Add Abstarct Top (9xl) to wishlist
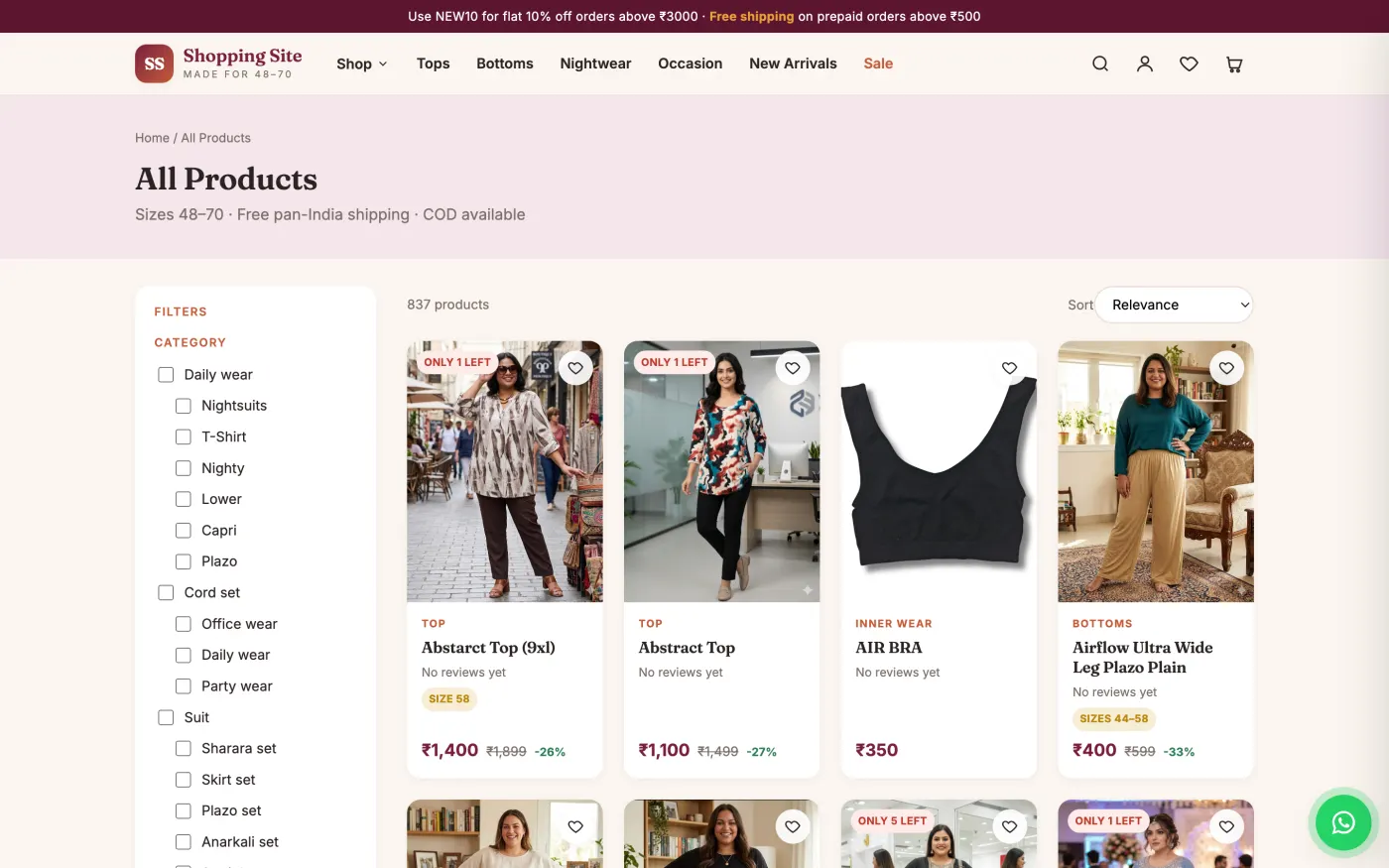The image size is (1389, 868). click(x=575, y=368)
